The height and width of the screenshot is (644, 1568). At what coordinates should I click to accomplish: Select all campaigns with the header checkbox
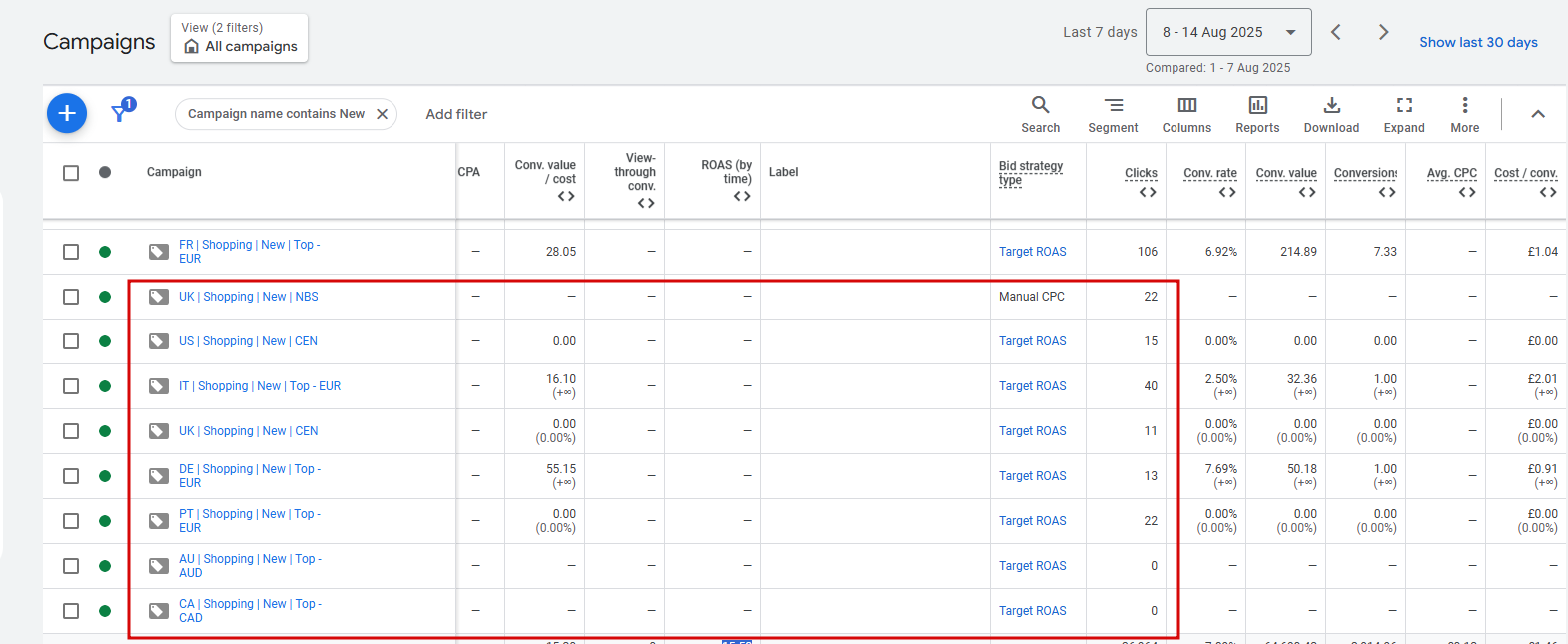coord(71,173)
